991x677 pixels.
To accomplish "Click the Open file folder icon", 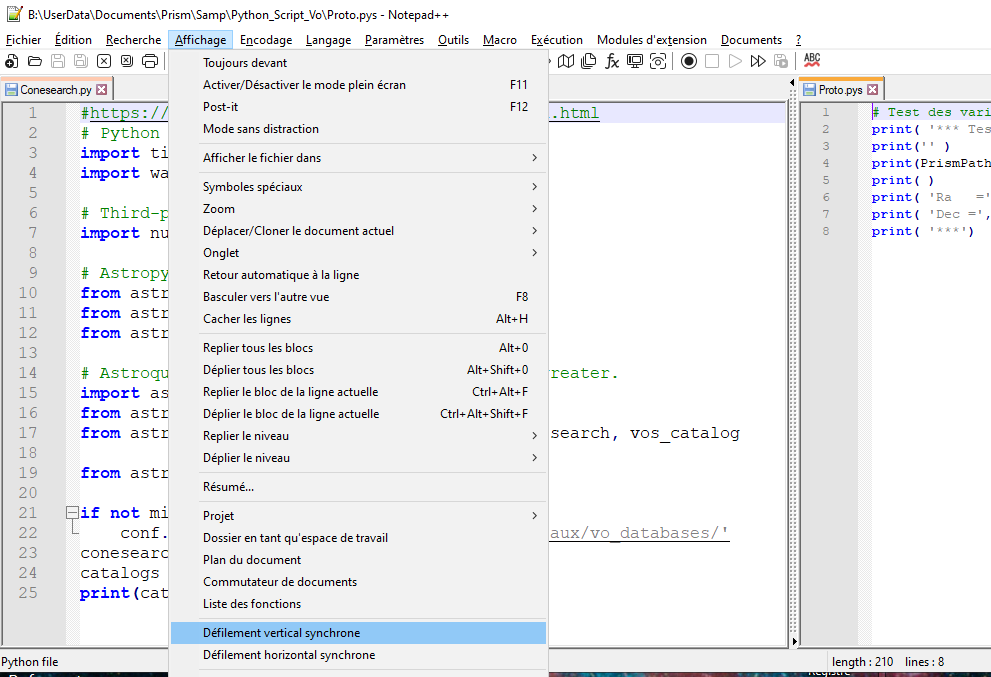I will coord(35,62).
